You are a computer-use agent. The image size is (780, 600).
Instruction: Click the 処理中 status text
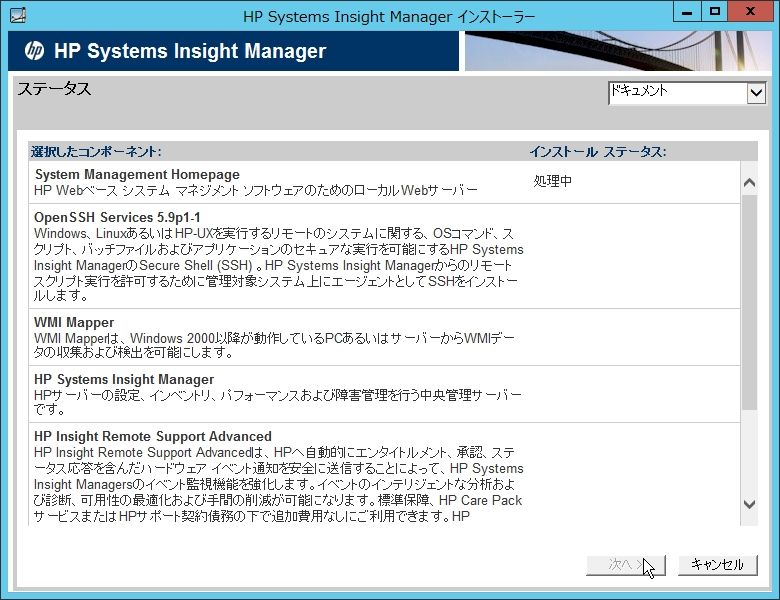click(552, 181)
